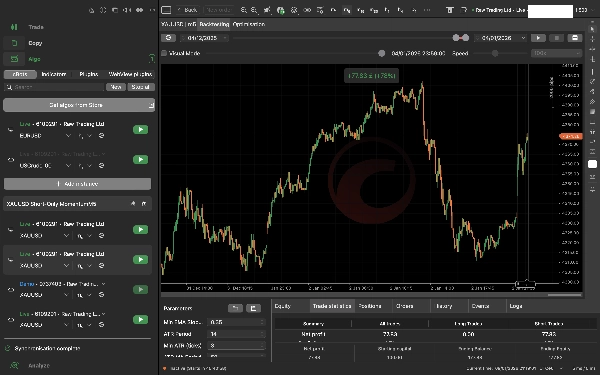The image size is (600, 375).
Task: Switch to the Plugins tab
Action: click(x=89, y=74)
